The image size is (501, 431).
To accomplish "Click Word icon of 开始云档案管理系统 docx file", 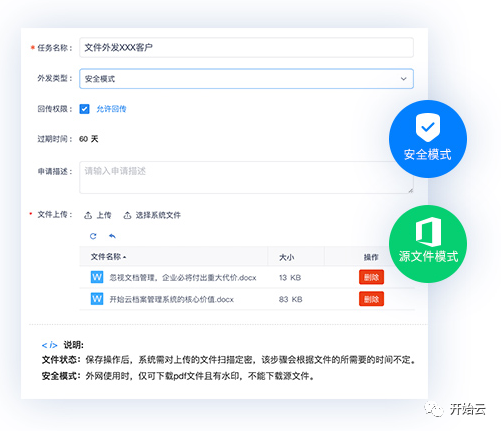I will tap(97, 299).
